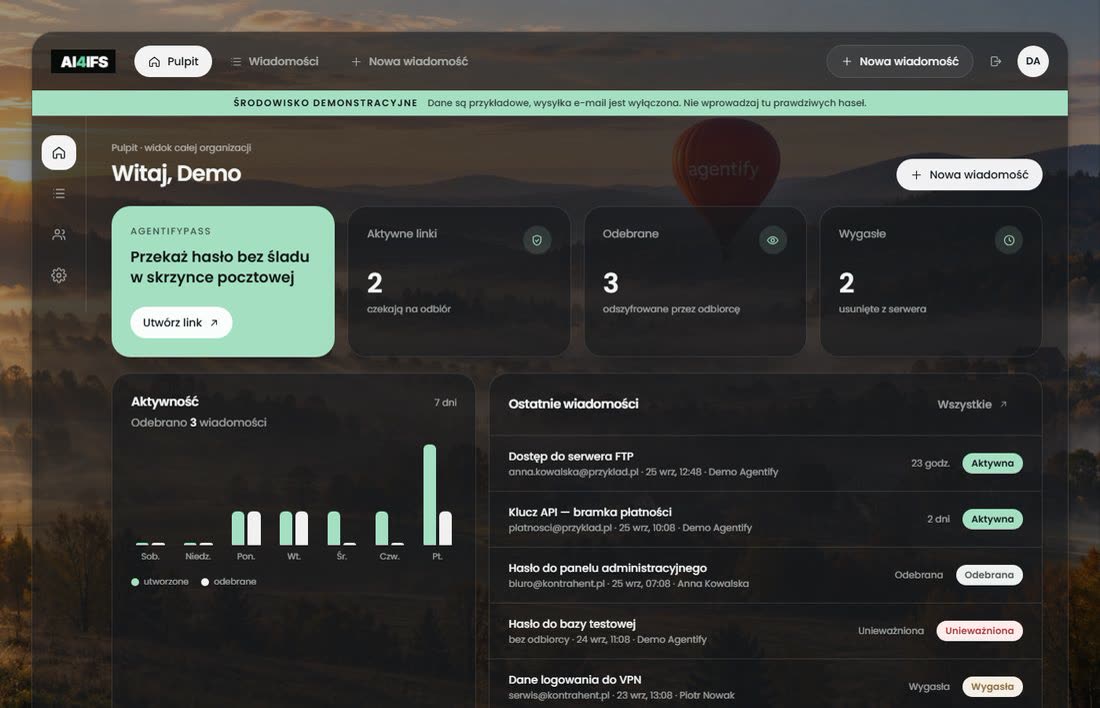
Task: Open the users icon in the sidebar
Action: (x=59, y=234)
